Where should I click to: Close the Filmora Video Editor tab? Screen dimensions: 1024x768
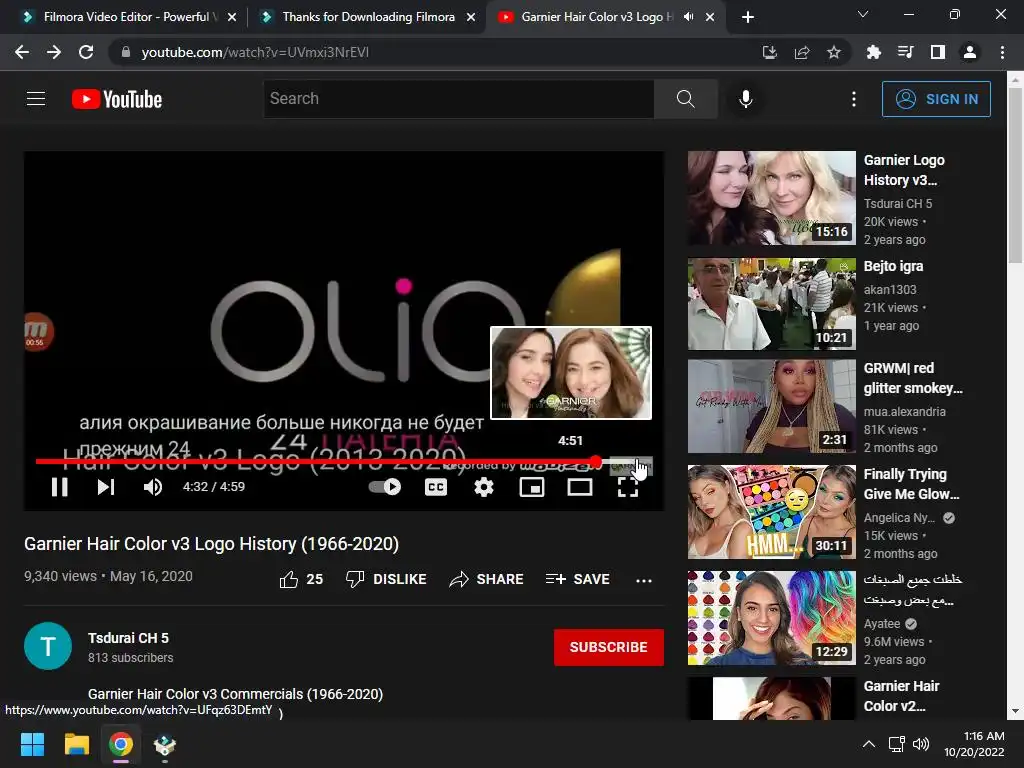232,18
